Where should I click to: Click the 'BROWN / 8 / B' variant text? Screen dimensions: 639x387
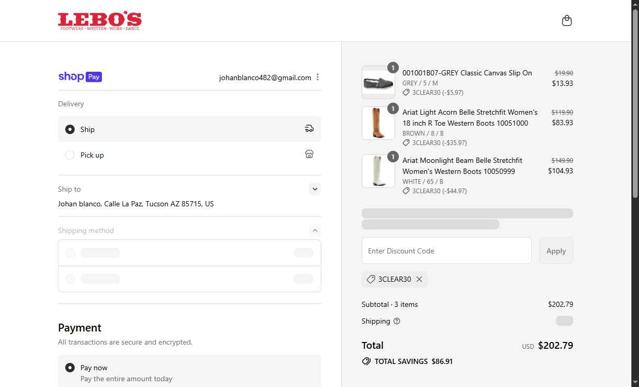(x=423, y=133)
